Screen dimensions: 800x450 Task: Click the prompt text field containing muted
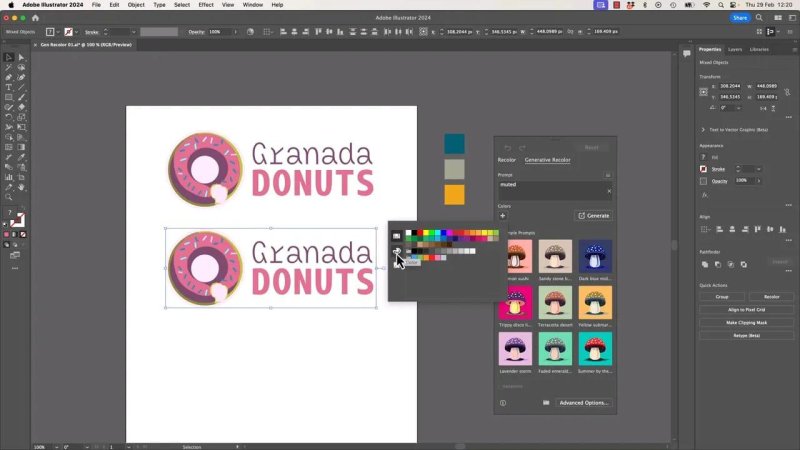pos(555,191)
